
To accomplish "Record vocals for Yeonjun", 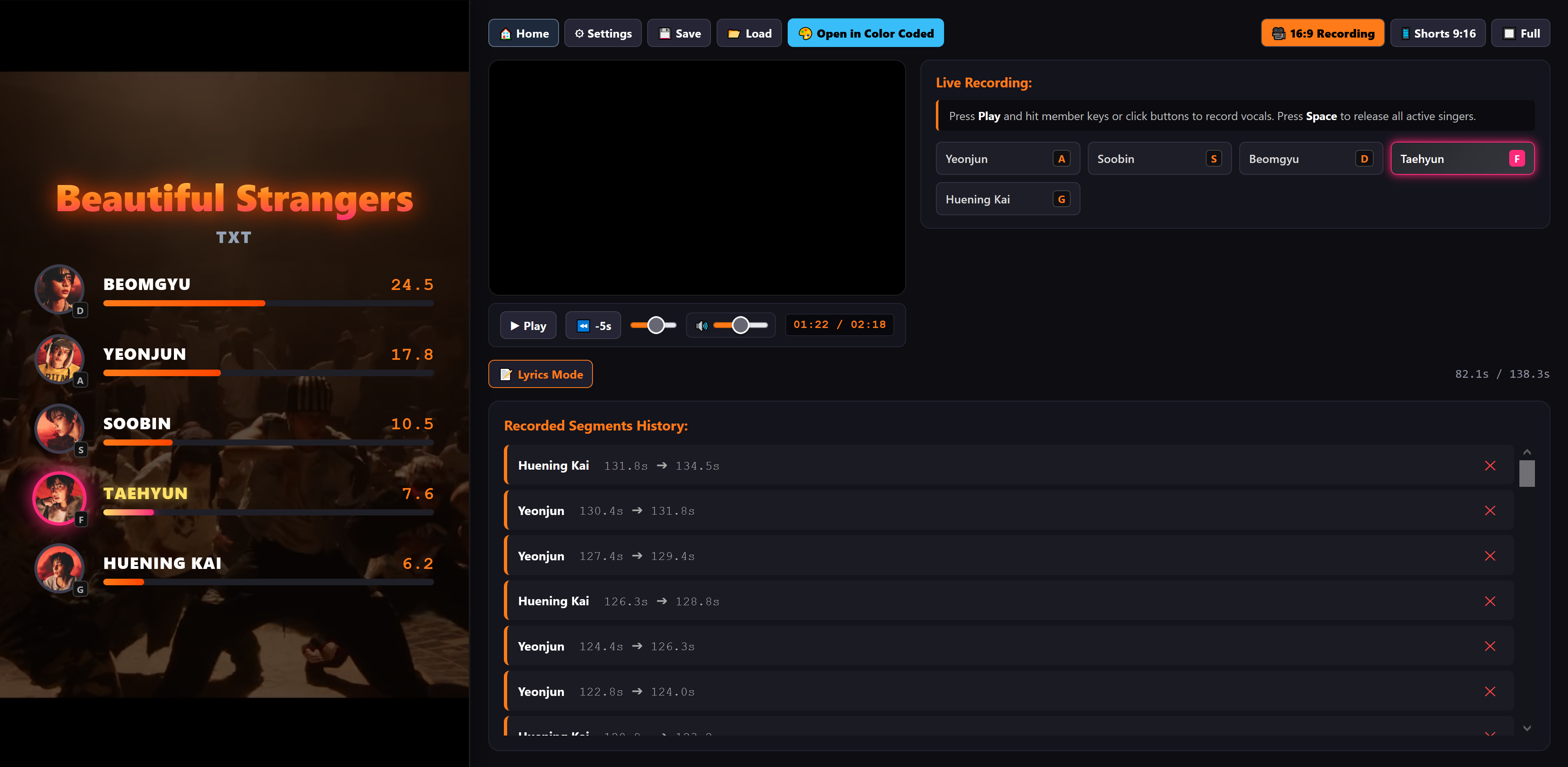I will tap(1008, 159).
